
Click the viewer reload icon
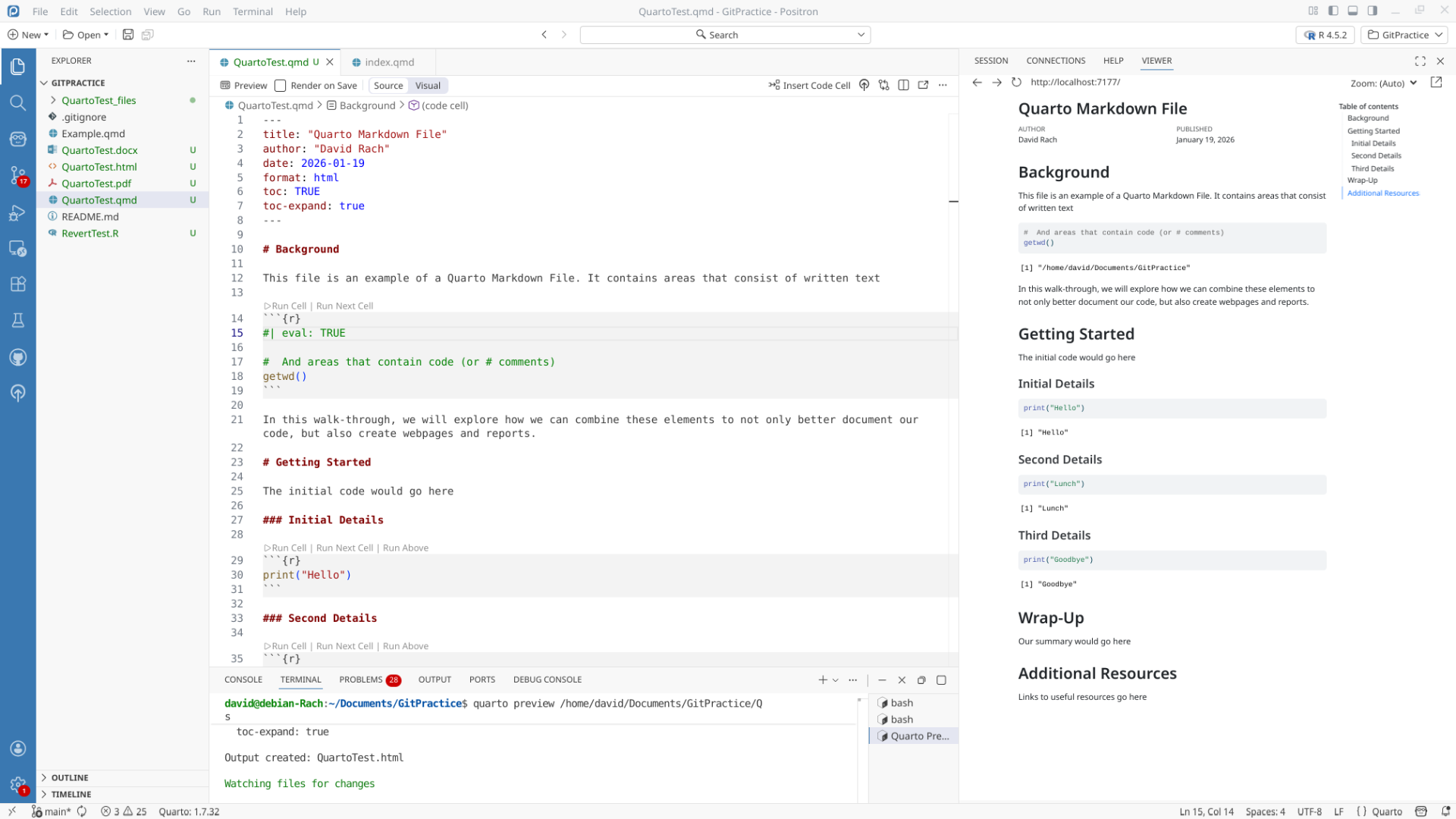click(x=1016, y=82)
